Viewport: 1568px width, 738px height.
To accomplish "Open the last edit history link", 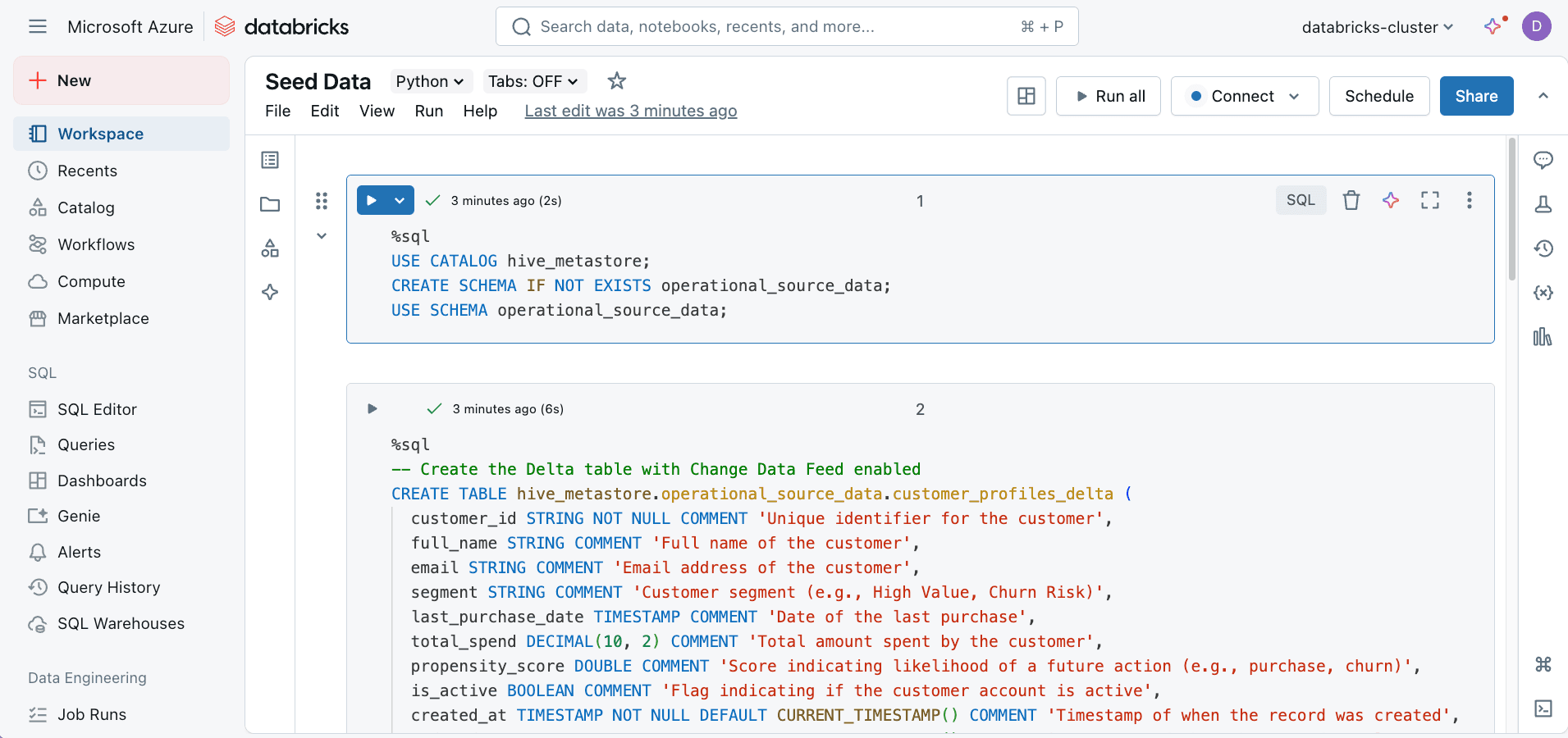I will click(x=630, y=111).
